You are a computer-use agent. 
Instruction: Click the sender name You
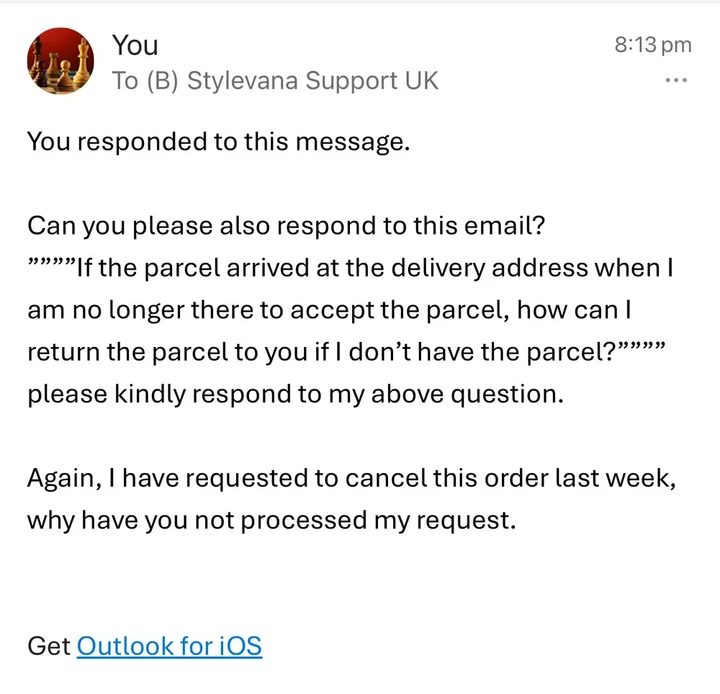pyautogui.click(x=135, y=45)
